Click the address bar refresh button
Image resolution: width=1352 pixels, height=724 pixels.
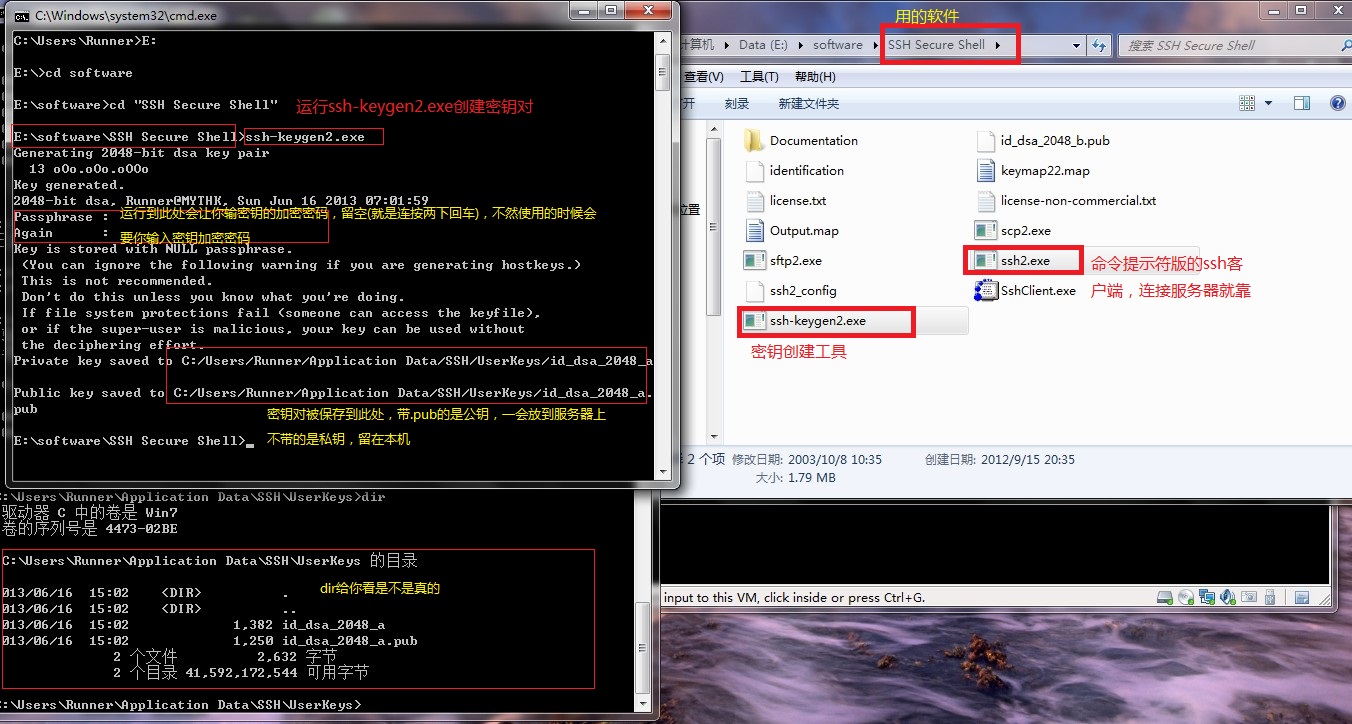tap(1100, 44)
